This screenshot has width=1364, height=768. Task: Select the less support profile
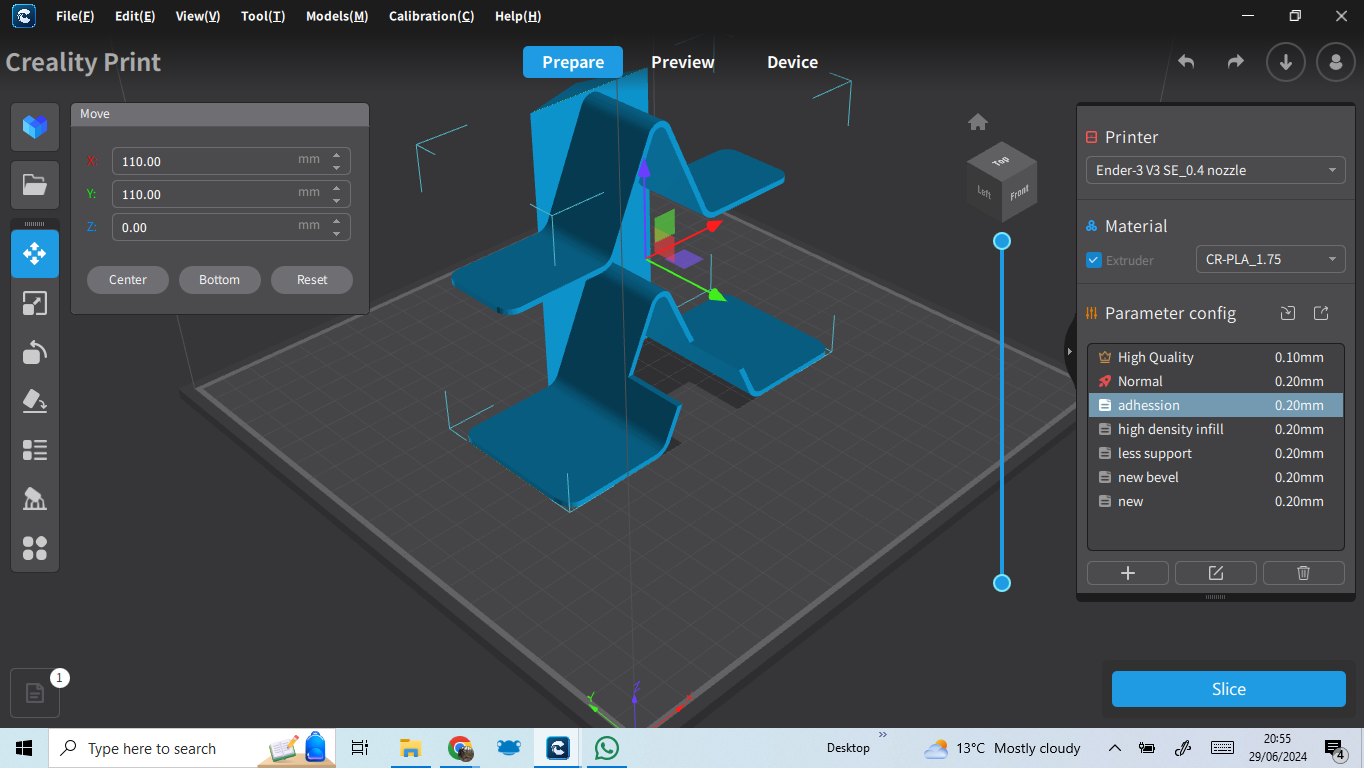pos(1216,453)
